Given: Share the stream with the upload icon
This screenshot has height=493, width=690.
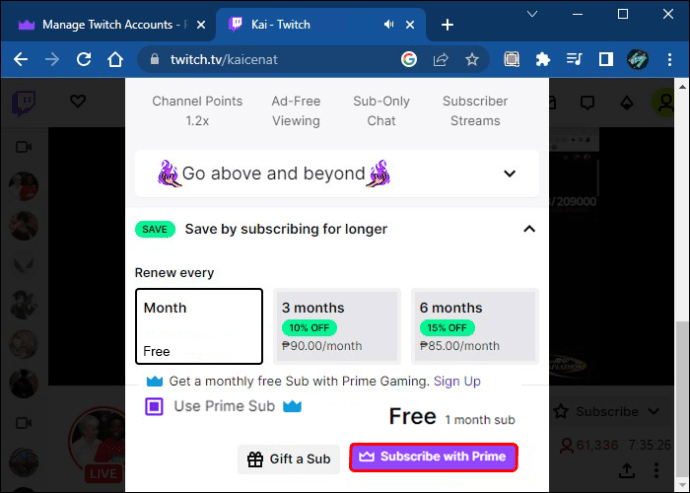Looking at the screenshot, I should pos(627,471).
